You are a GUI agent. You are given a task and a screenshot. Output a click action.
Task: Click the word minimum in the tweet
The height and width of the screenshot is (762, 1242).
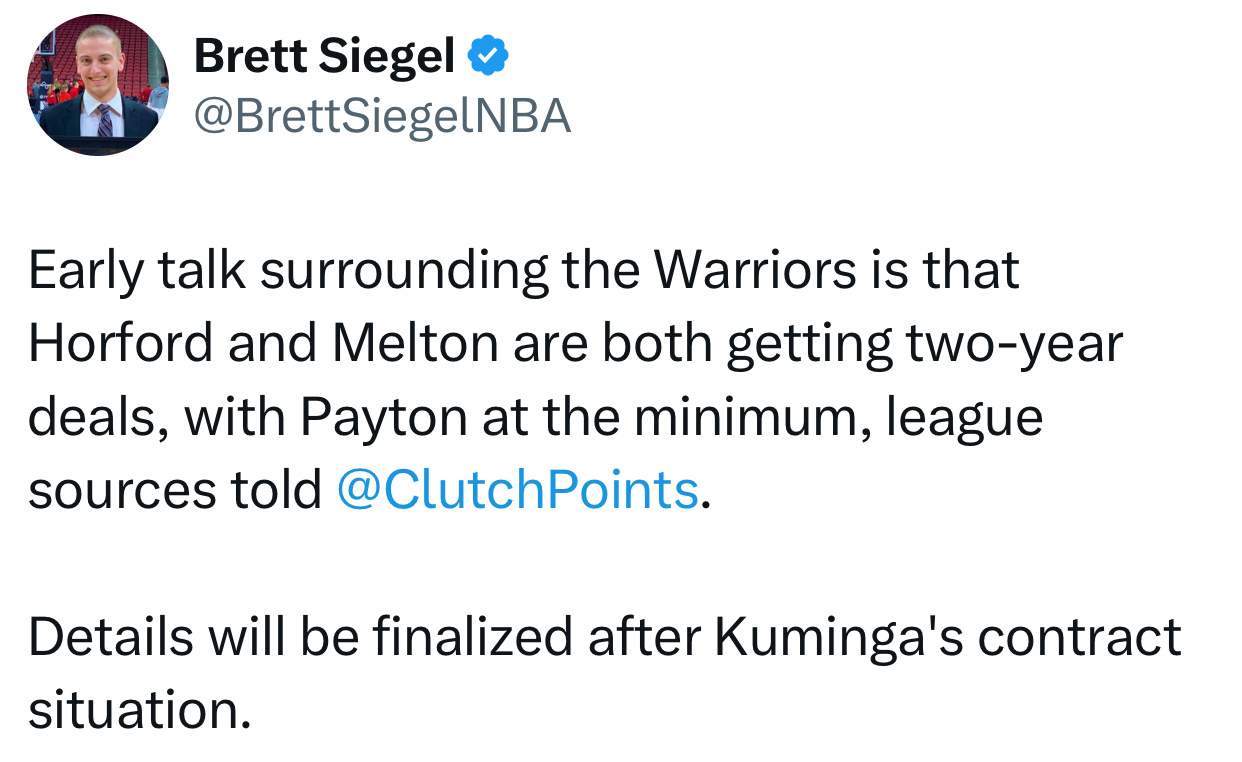tap(740, 417)
